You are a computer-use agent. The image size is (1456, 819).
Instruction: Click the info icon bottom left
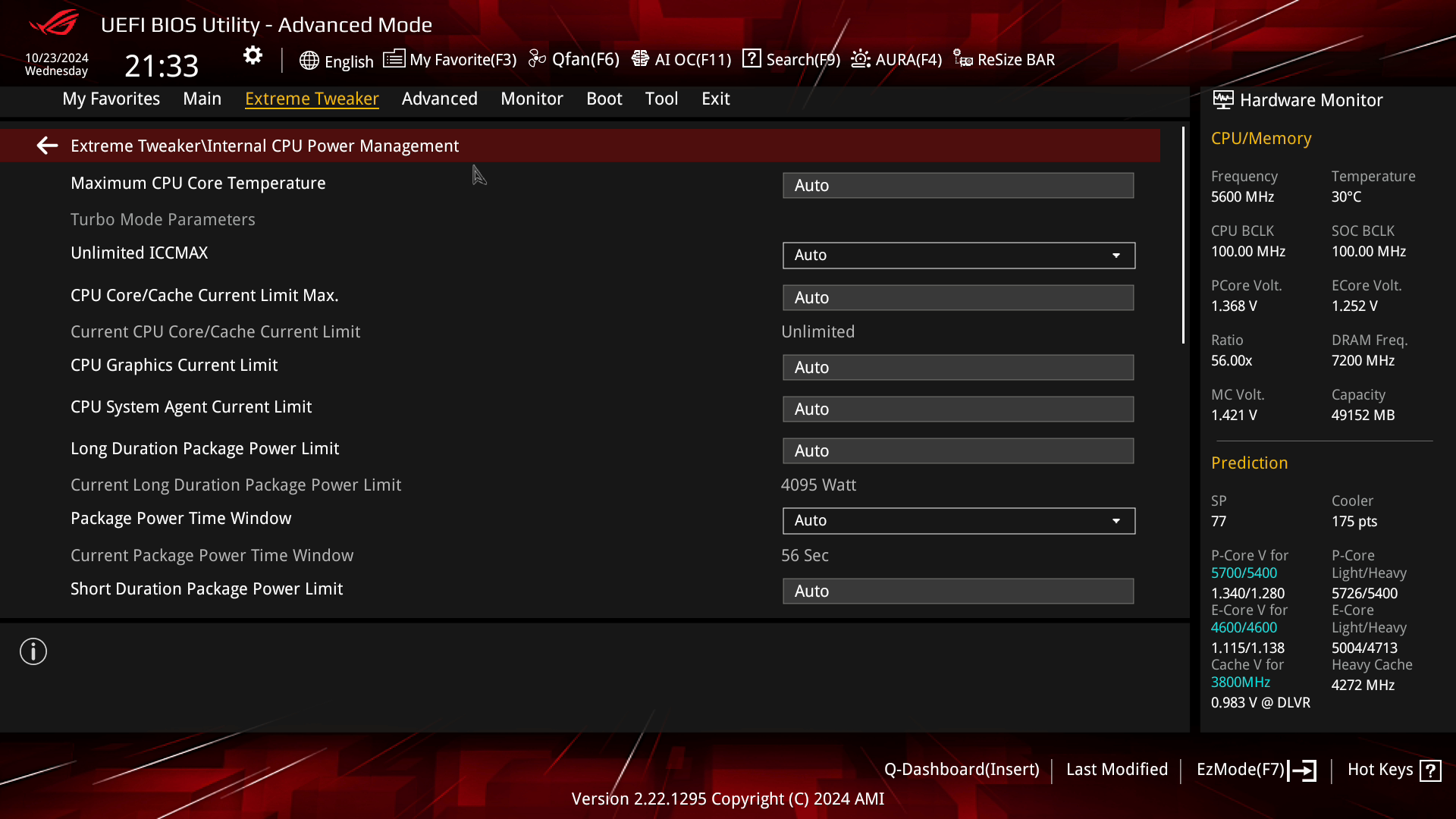point(33,651)
